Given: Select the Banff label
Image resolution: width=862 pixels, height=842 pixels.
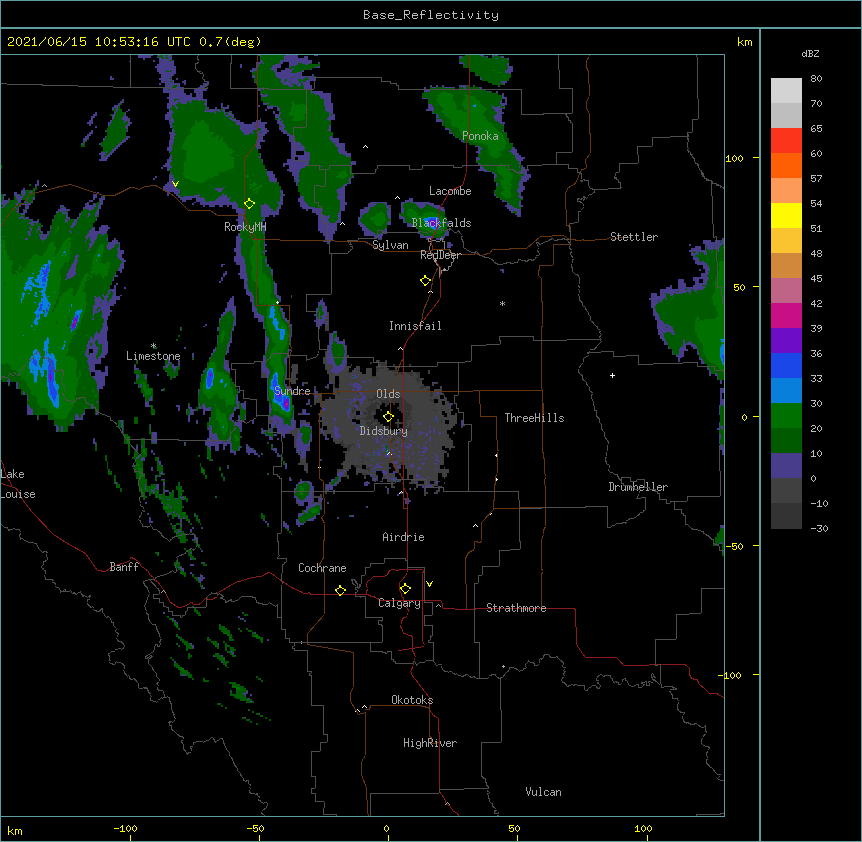Looking at the screenshot, I should click(x=124, y=567).
